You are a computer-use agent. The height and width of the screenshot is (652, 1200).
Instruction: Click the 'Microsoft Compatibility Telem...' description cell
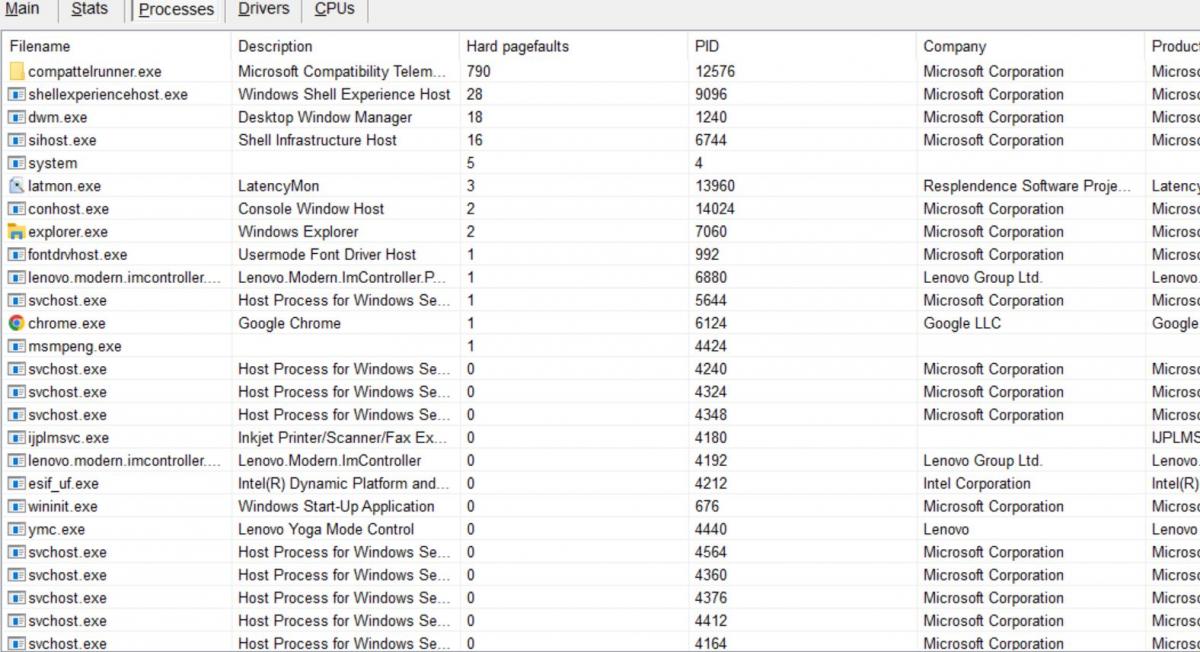[x=342, y=72]
